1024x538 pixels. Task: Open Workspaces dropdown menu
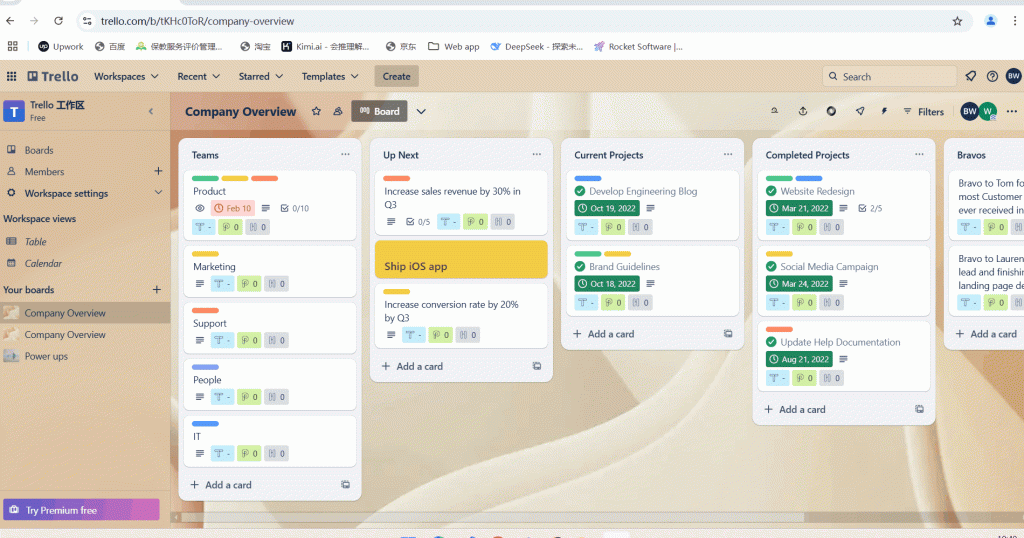(126, 76)
